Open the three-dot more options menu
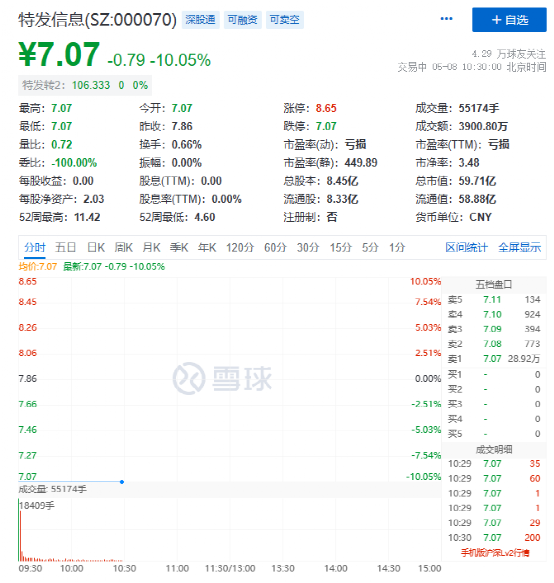Viewport: 554px width, 583px height. (446, 19)
